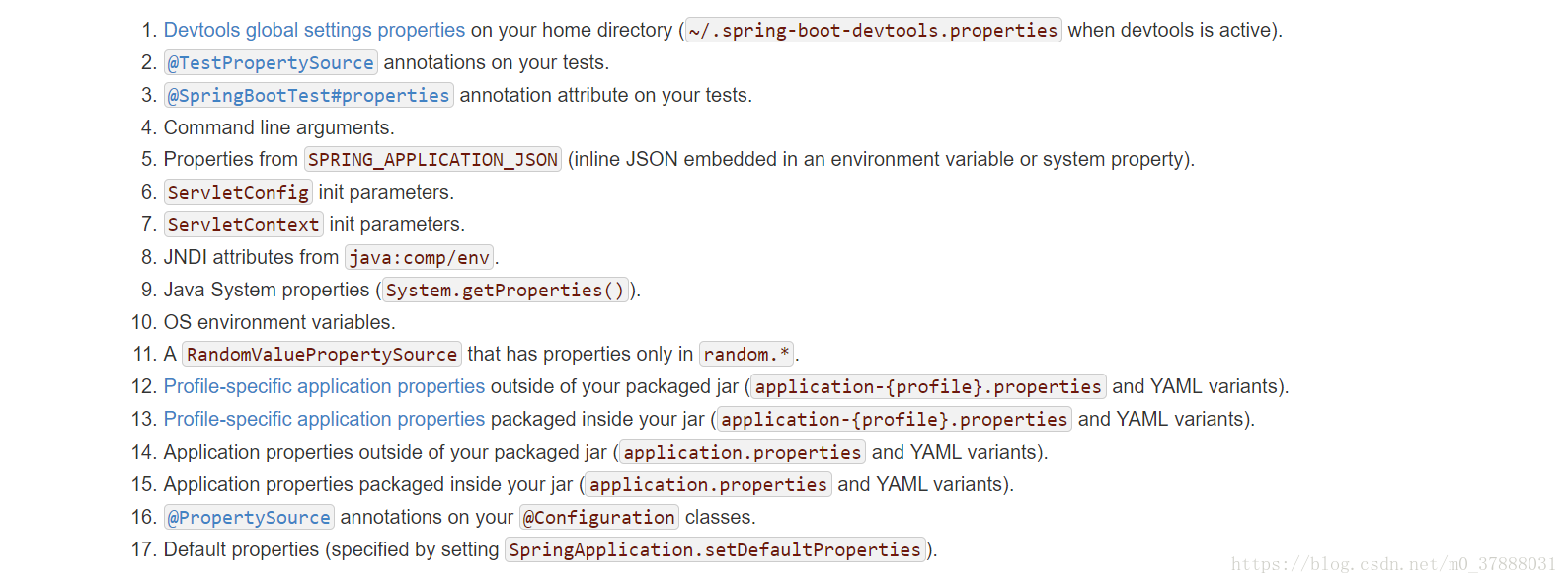1568x584 pixels.
Task: Click the SPRING_APPLICATION_JSON code label
Action: (x=433, y=160)
